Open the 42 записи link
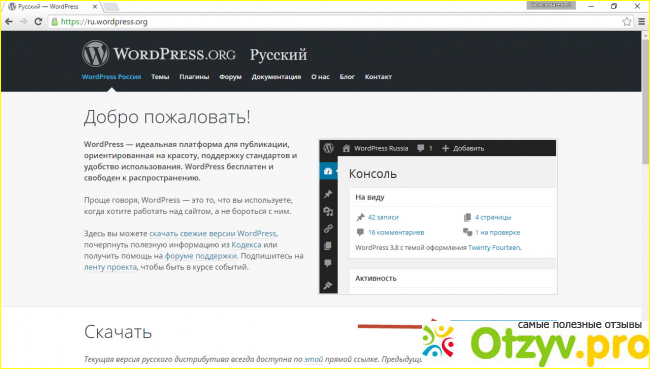 (x=383, y=217)
